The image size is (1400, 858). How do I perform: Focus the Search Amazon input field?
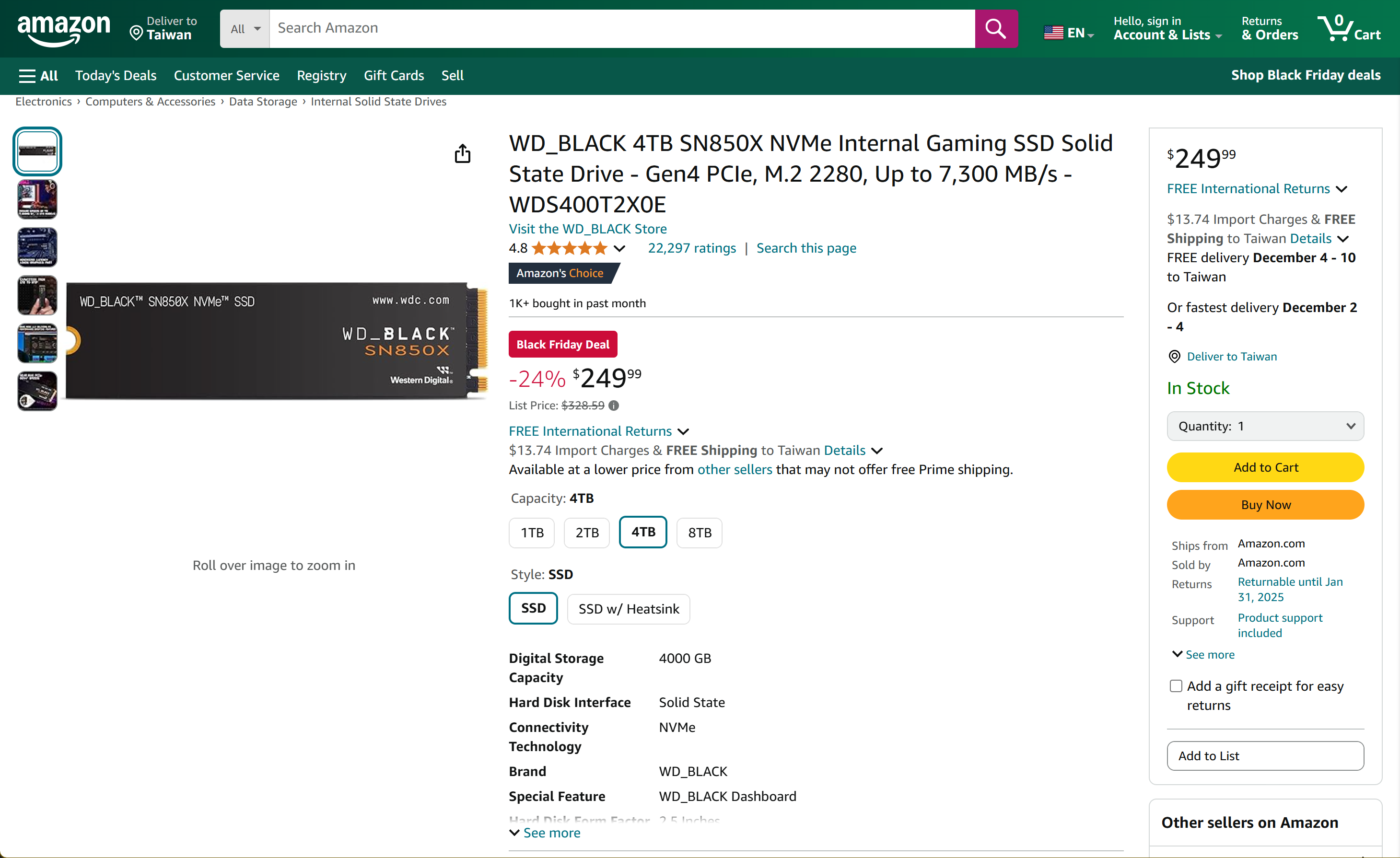point(622,28)
